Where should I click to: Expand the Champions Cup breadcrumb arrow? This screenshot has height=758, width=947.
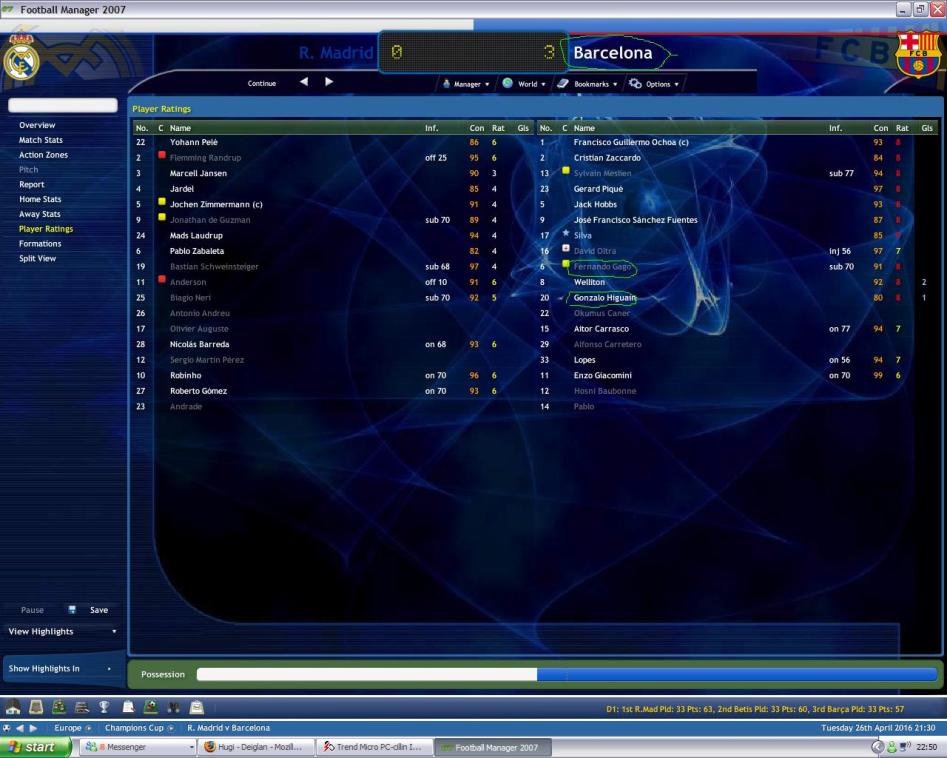pos(171,728)
